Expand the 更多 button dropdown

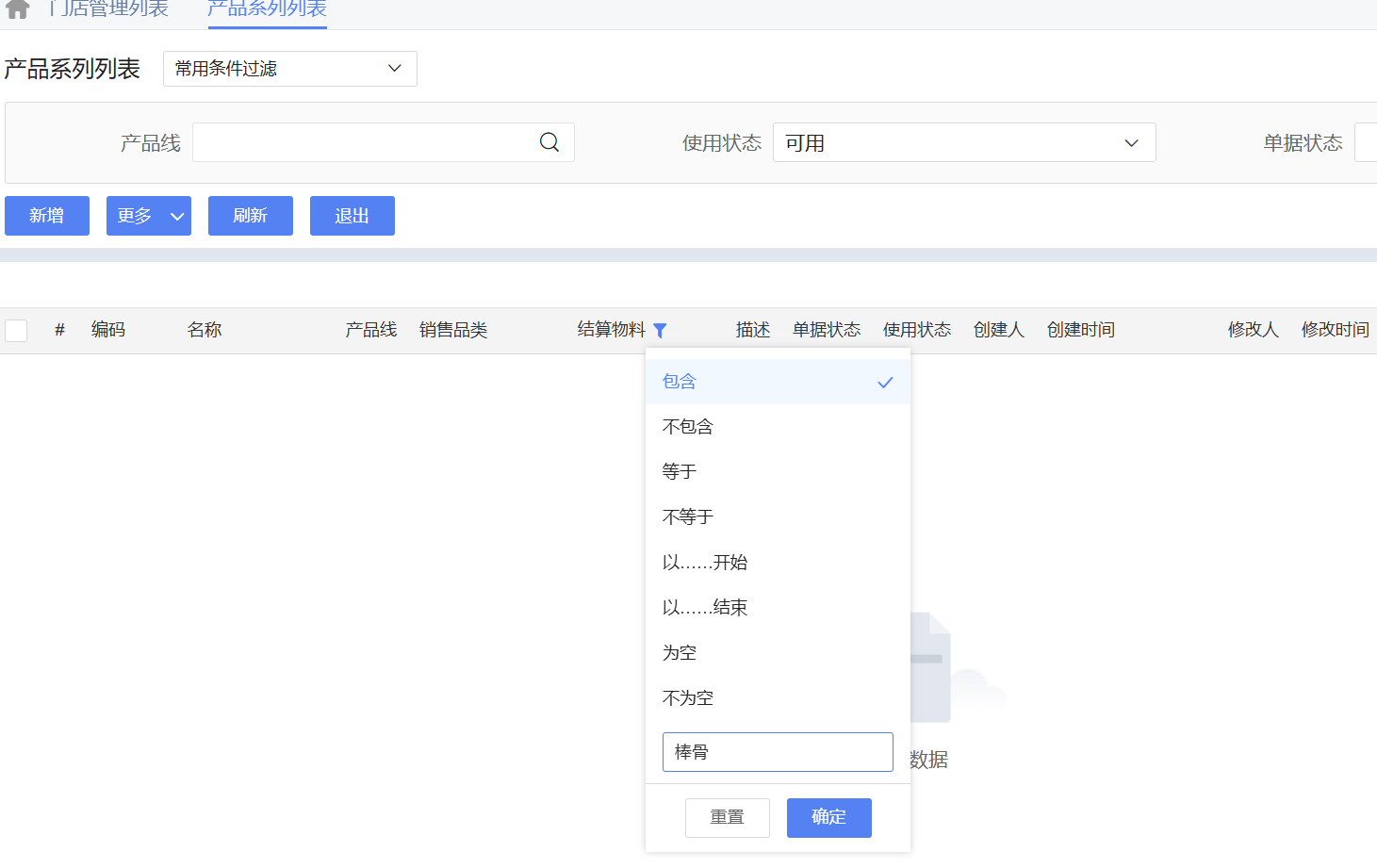(149, 216)
